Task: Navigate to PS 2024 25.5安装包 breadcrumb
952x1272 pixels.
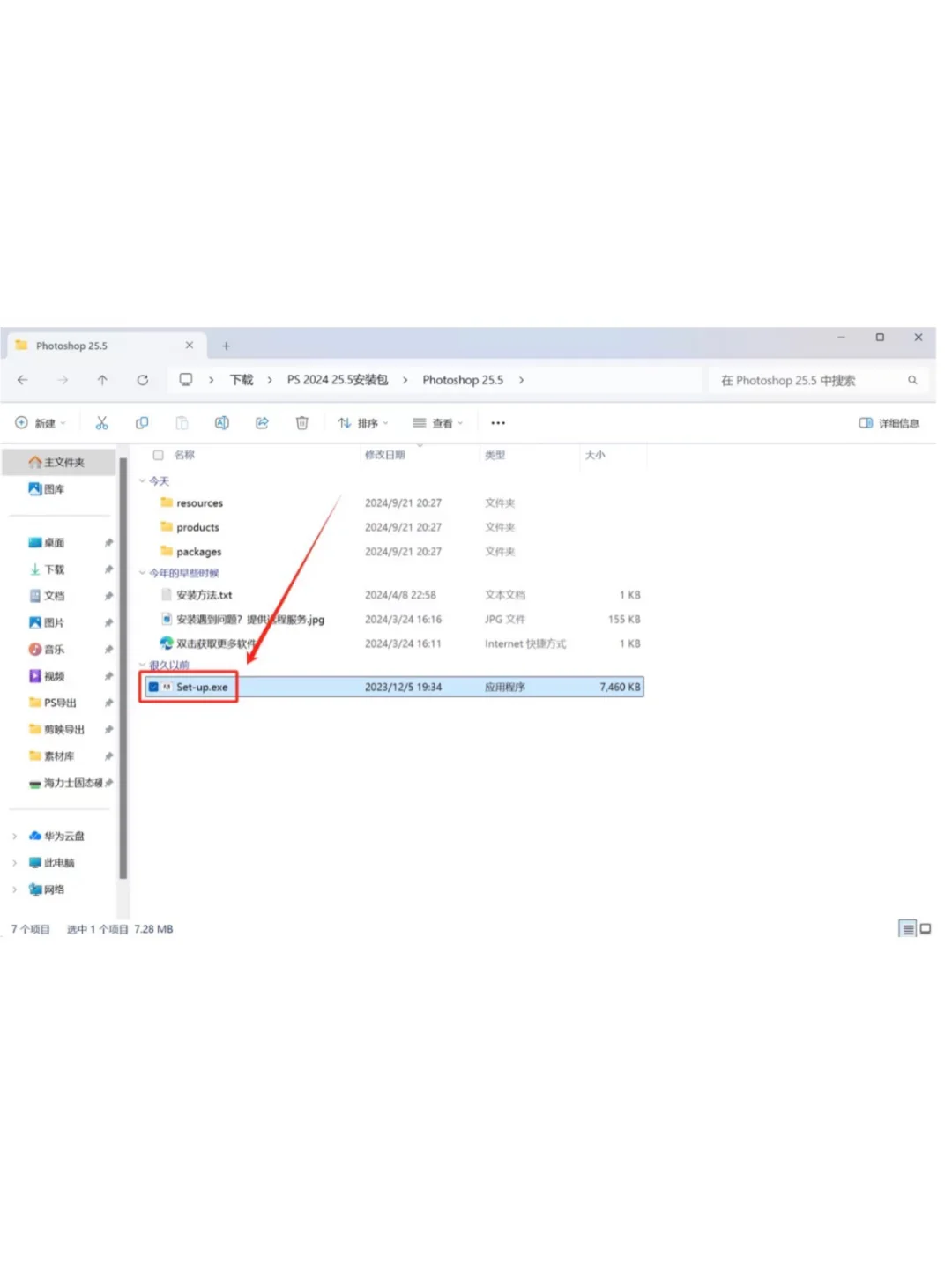Action: (x=338, y=380)
